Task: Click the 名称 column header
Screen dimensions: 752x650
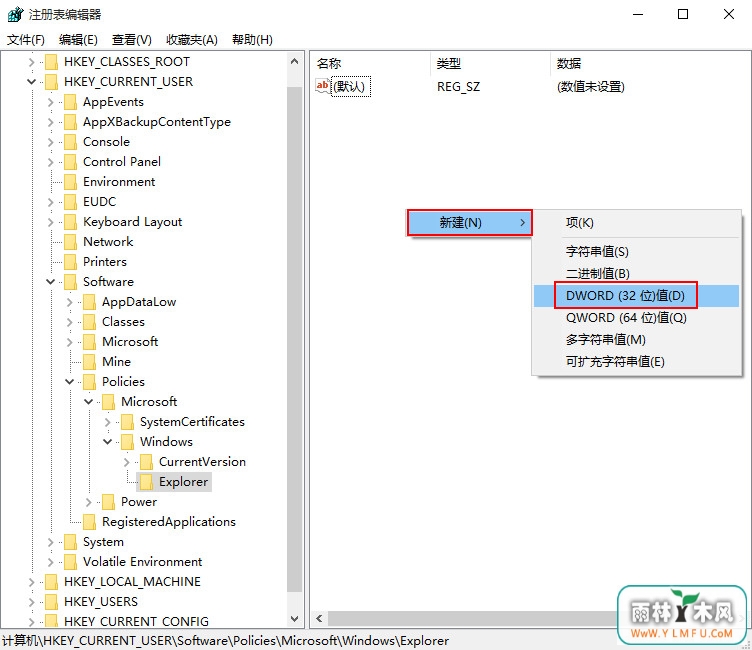Action: 371,63
